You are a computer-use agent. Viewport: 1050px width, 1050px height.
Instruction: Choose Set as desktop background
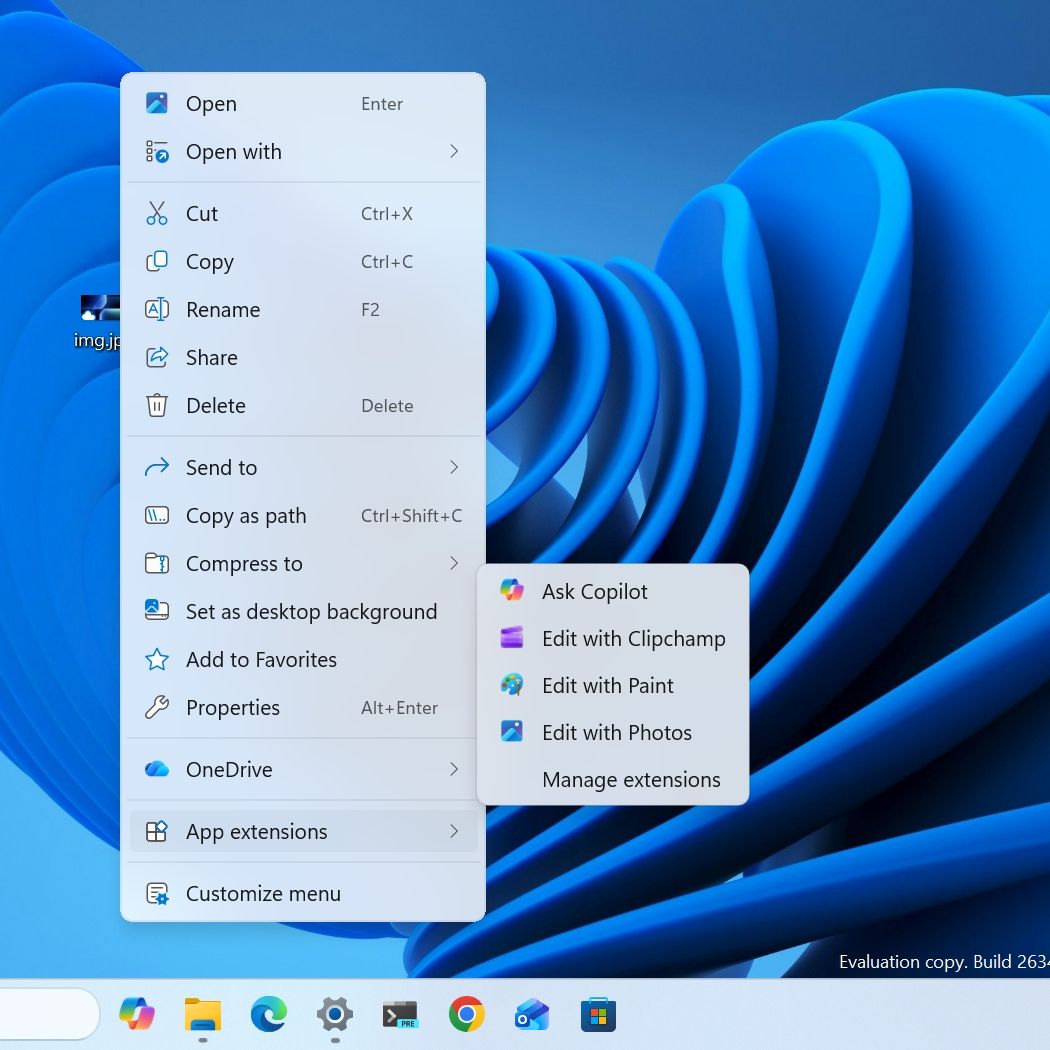pos(303,611)
